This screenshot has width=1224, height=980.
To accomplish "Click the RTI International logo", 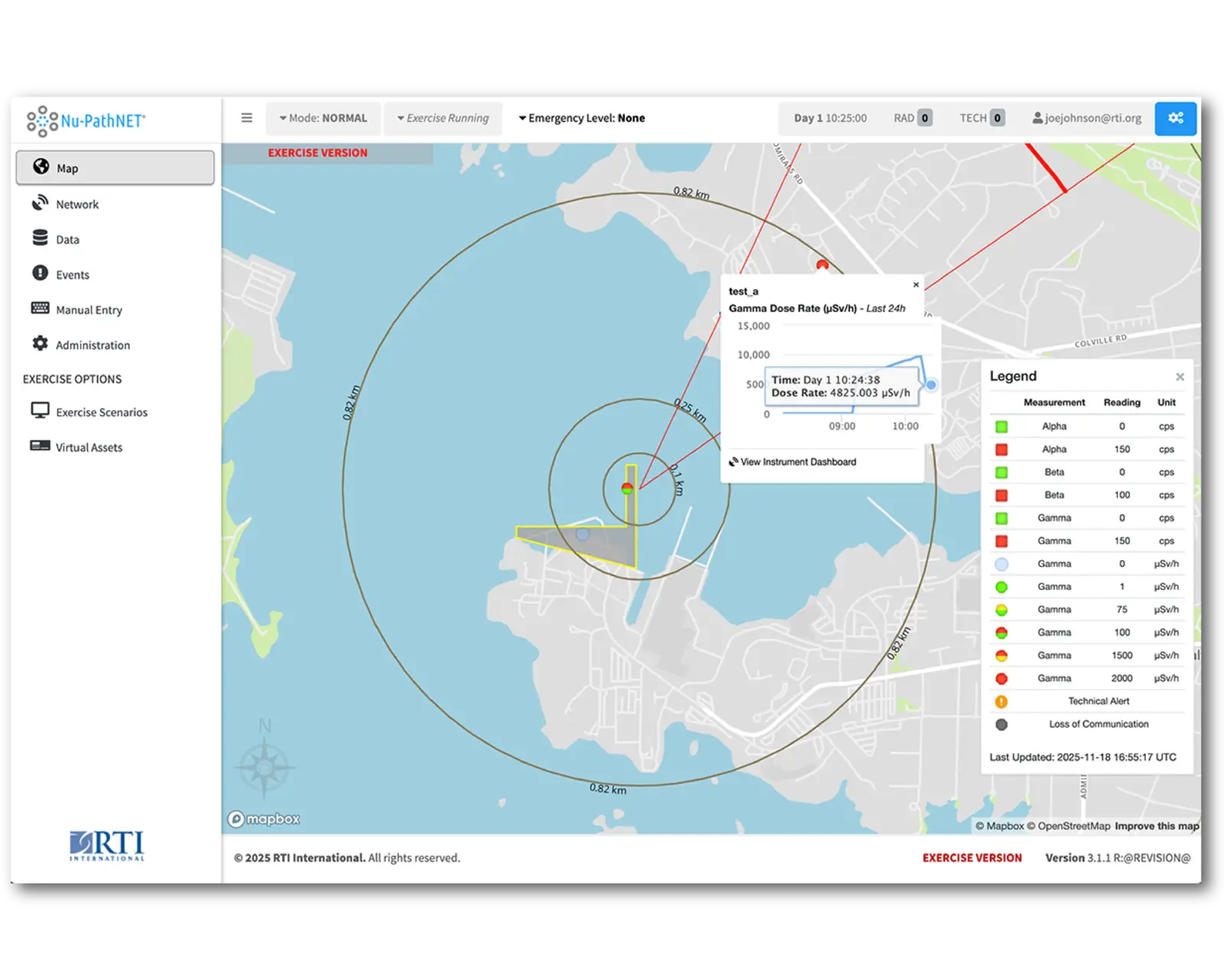I will pyautogui.click(x=107, y=845).
